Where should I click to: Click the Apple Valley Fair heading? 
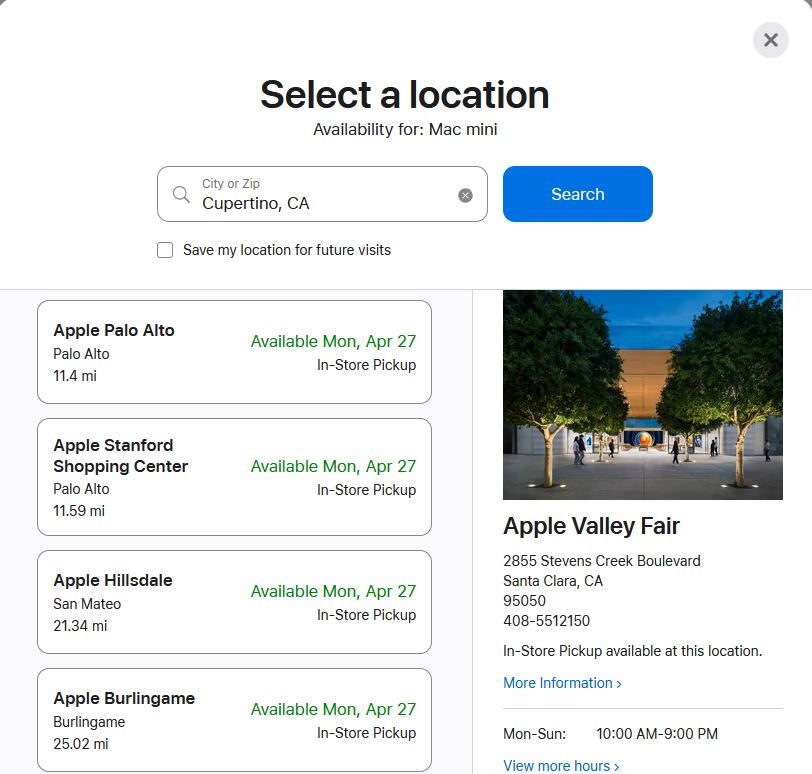pos(591,527)
